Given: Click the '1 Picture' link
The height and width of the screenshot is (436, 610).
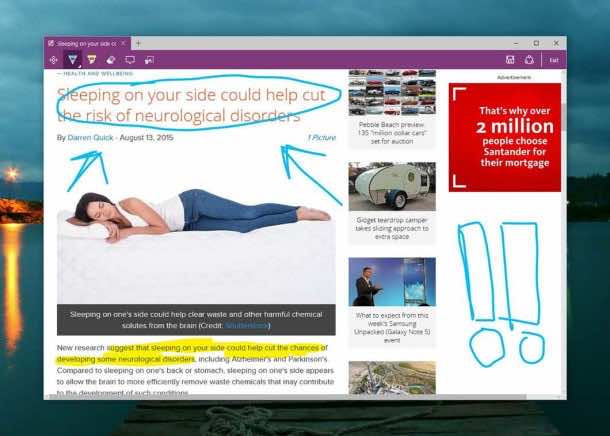Looking at the screenshot, I should [321, 137].
